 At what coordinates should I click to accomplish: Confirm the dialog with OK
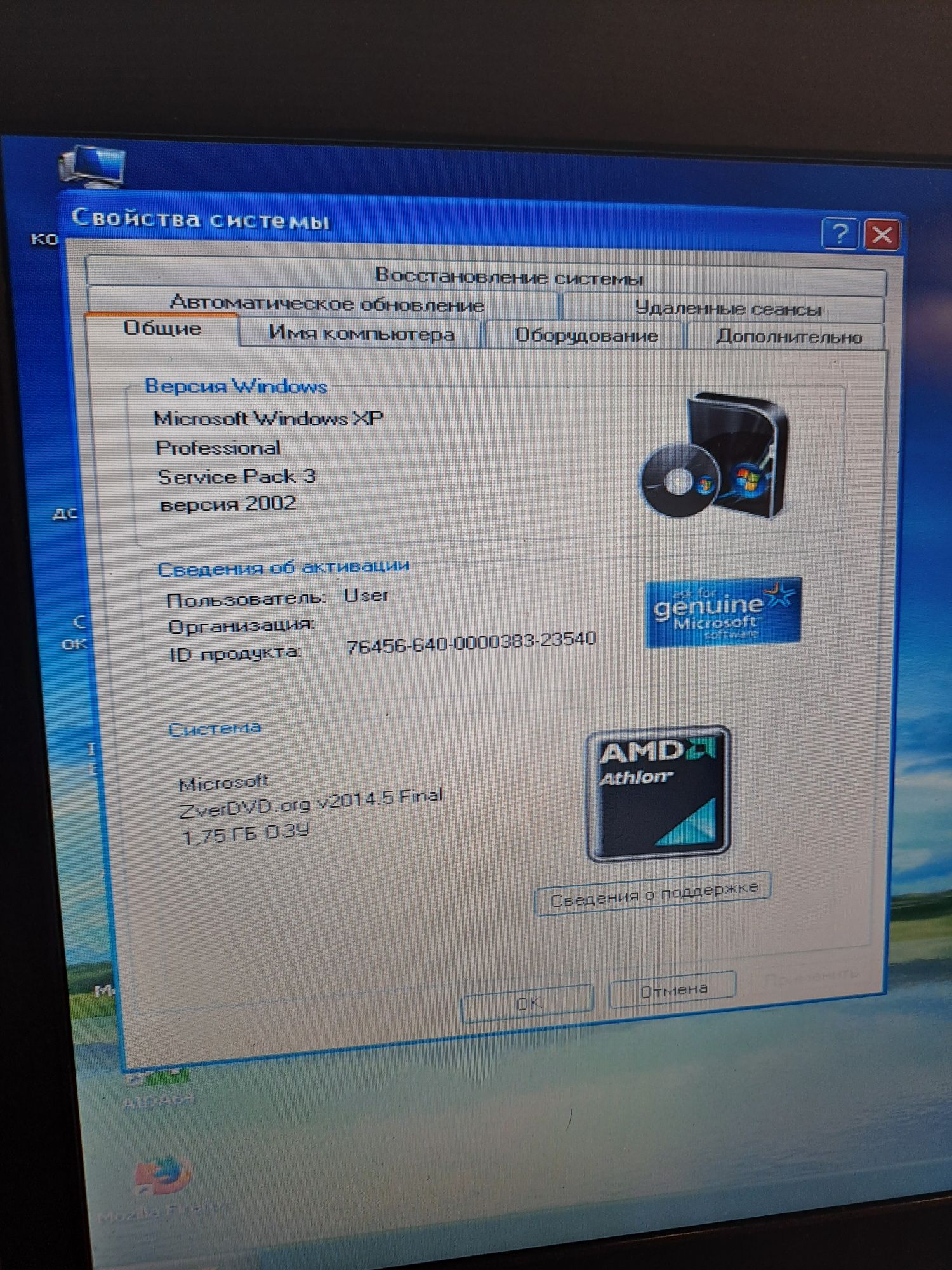pyautogui.click(x=528, y=1003)
